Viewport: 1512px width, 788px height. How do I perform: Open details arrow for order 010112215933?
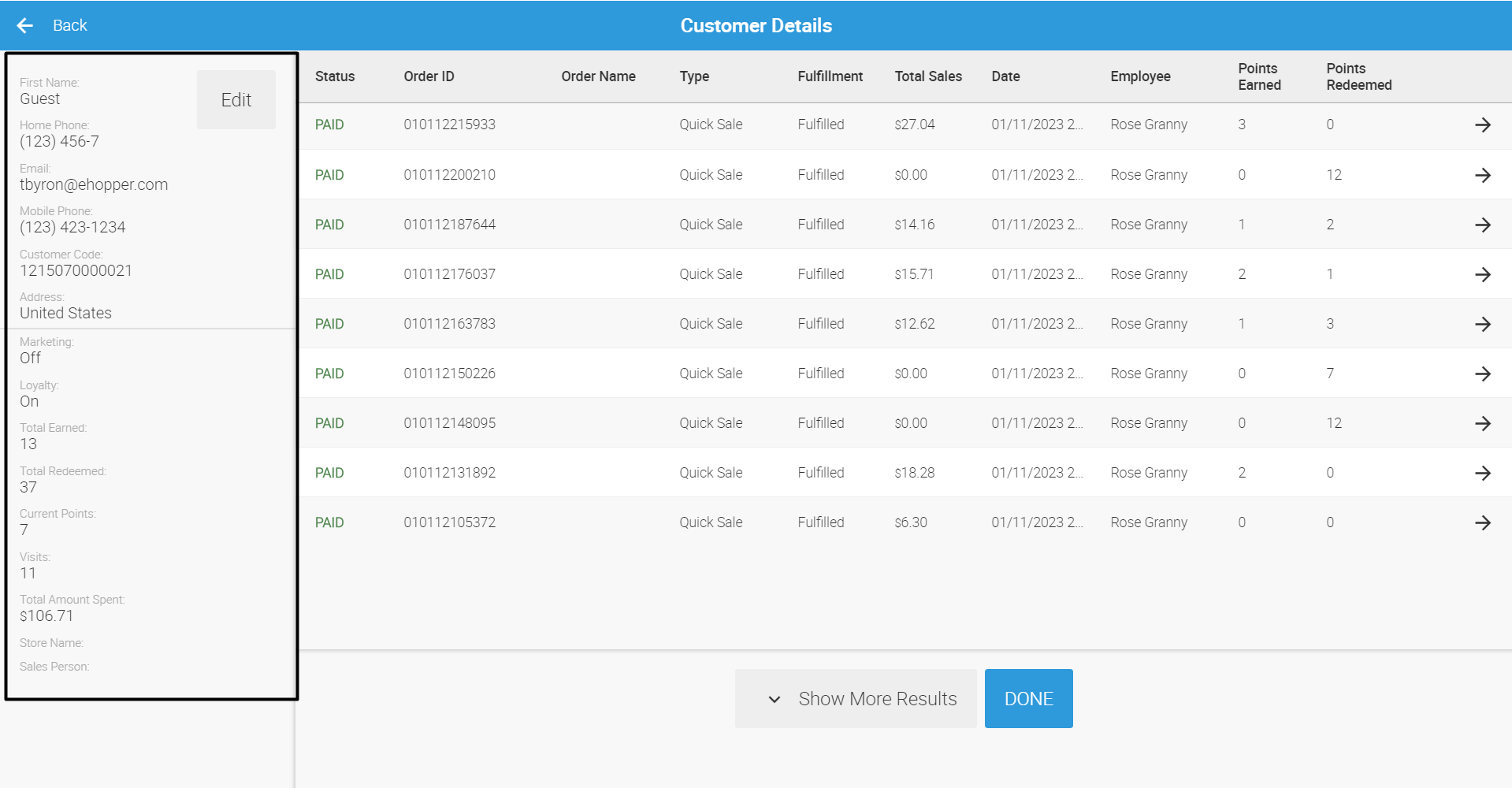(x=1482, y=125)
